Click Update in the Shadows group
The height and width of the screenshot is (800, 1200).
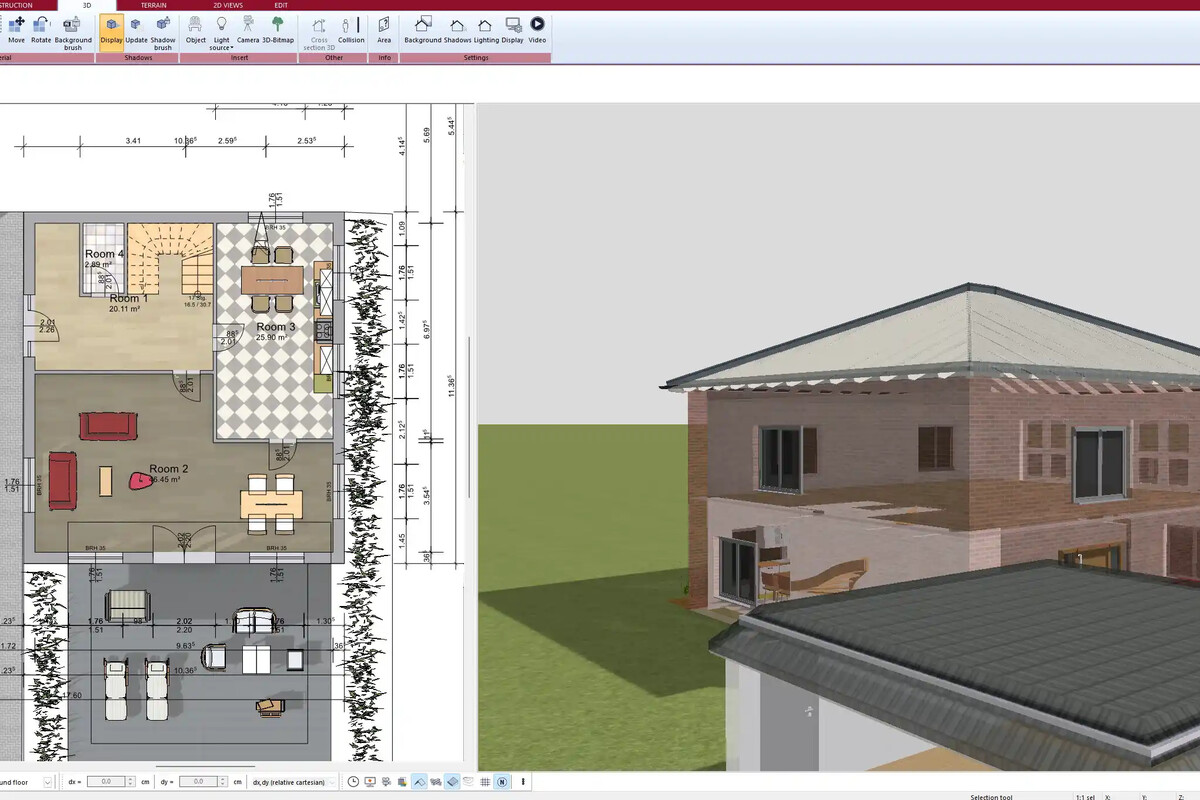click(x=137, y=28)
